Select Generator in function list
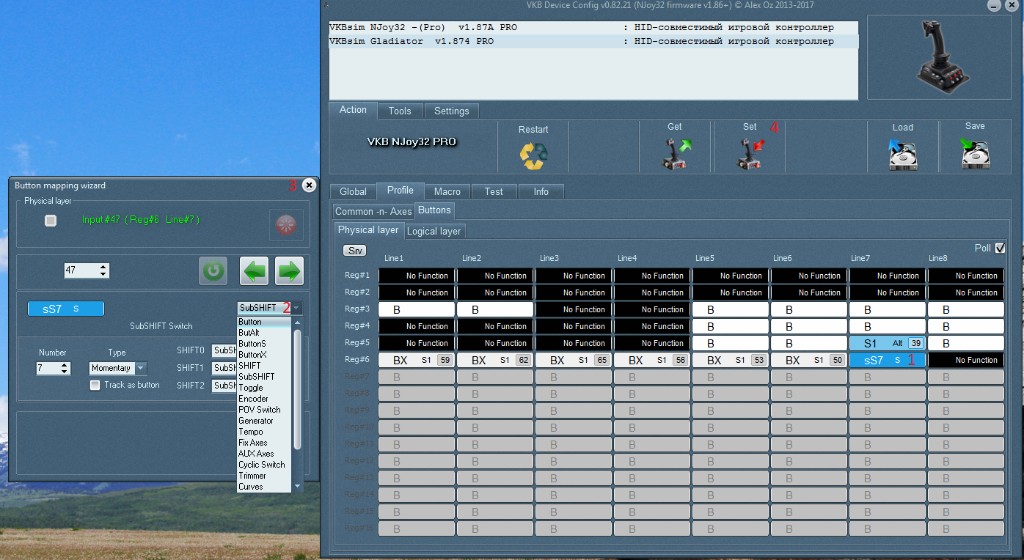The image size is (1024, 560). pos(264,421)
